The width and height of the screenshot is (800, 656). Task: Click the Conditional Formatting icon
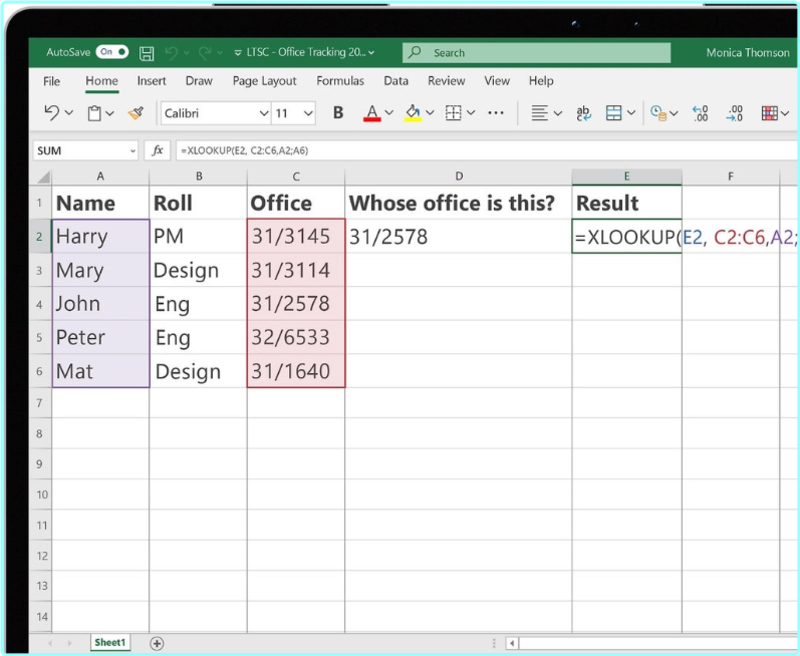[x=769, y=113]
